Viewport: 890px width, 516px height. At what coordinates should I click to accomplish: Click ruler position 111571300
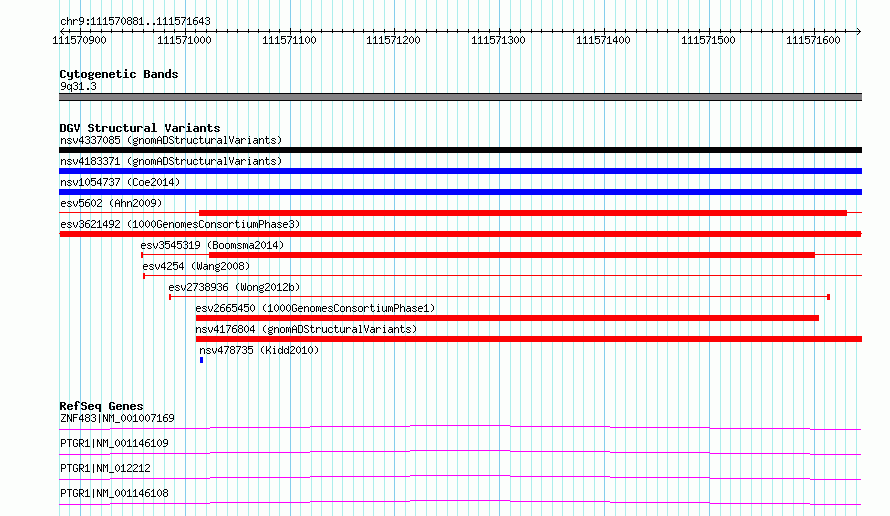pos(498,40)
